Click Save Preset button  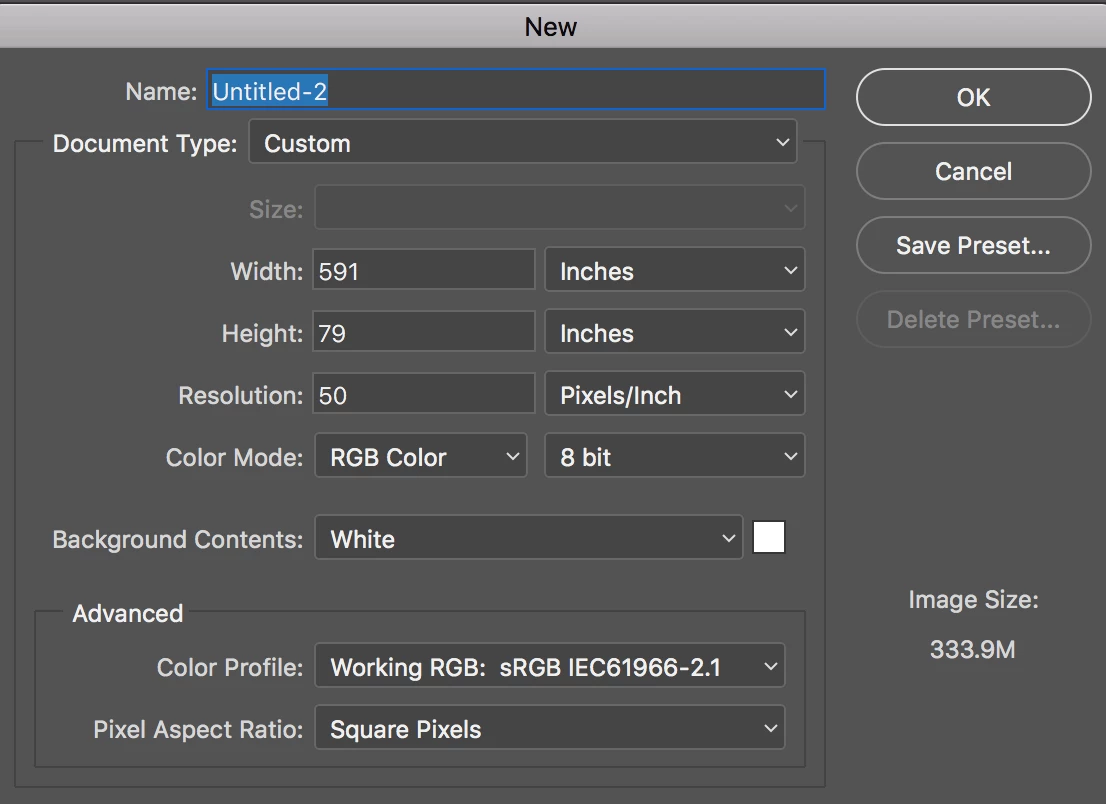coord(973,245)
